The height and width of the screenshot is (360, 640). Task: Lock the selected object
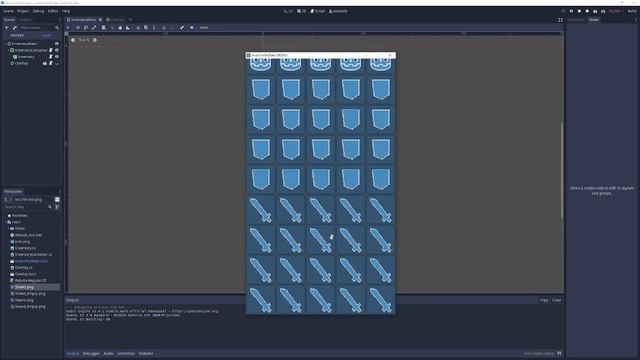(164, 28)
